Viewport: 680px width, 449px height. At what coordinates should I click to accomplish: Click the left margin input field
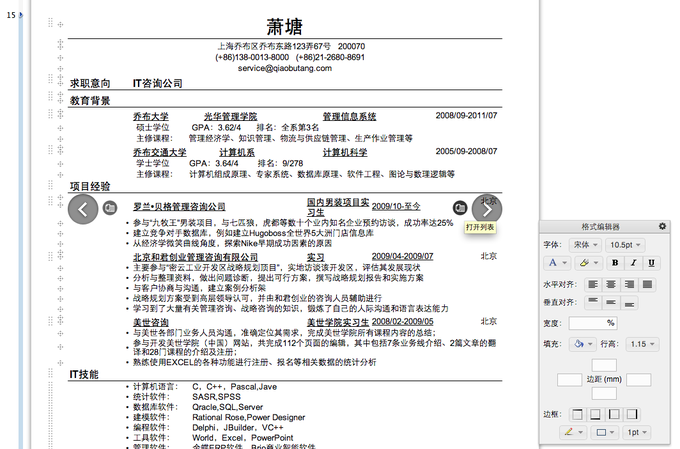[569, 380]
